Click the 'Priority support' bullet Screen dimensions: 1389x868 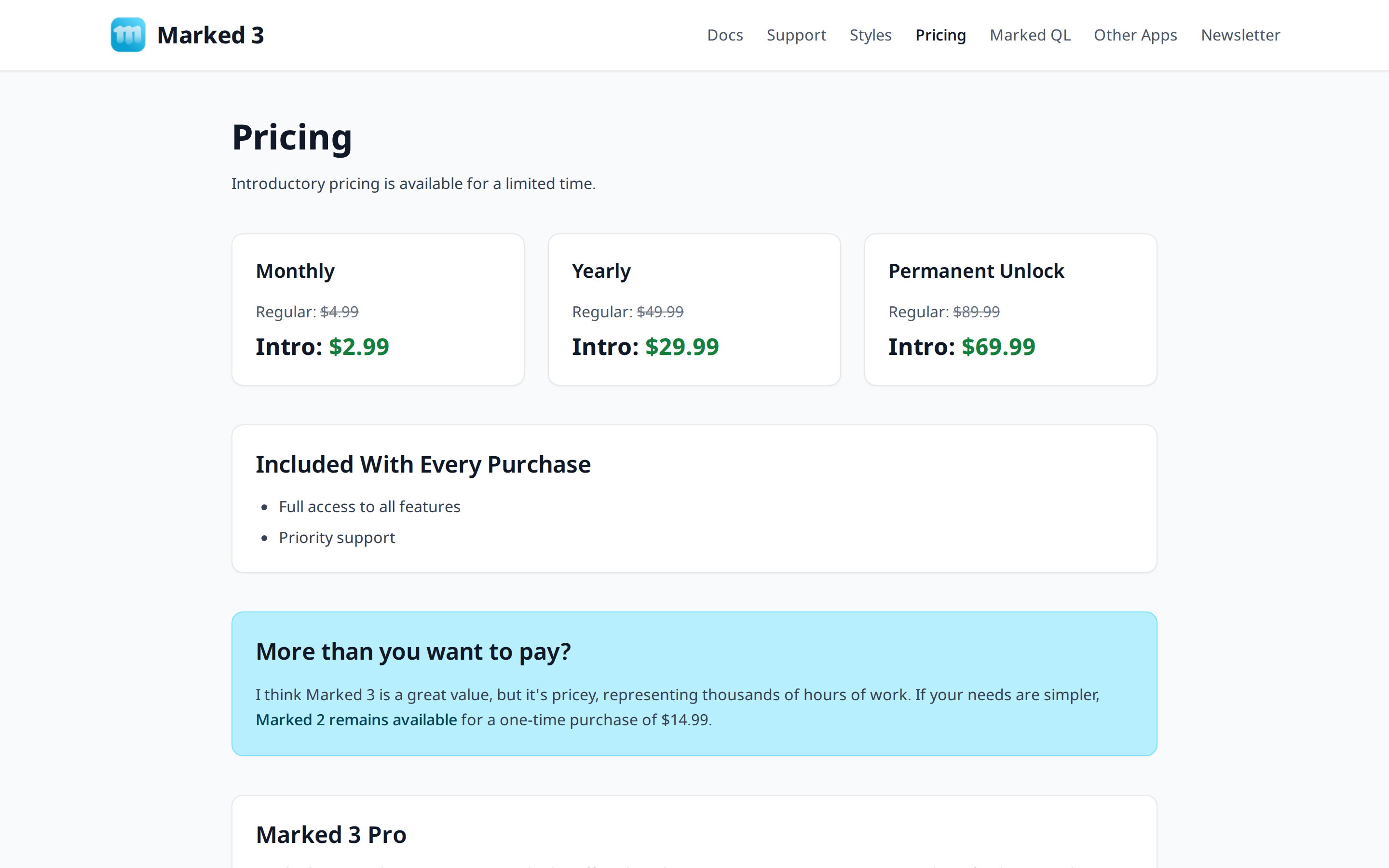[337, 537]
